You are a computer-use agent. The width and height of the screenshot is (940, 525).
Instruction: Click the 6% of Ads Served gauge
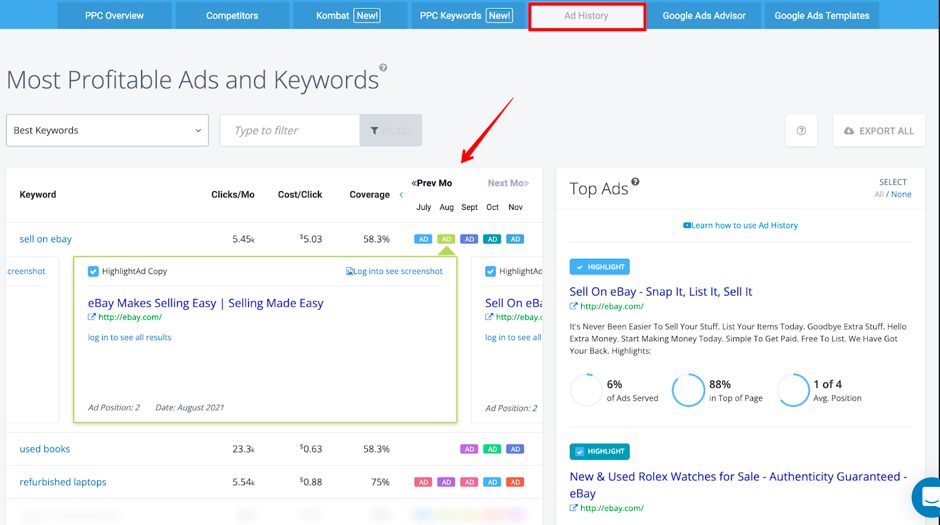point(586,390)
